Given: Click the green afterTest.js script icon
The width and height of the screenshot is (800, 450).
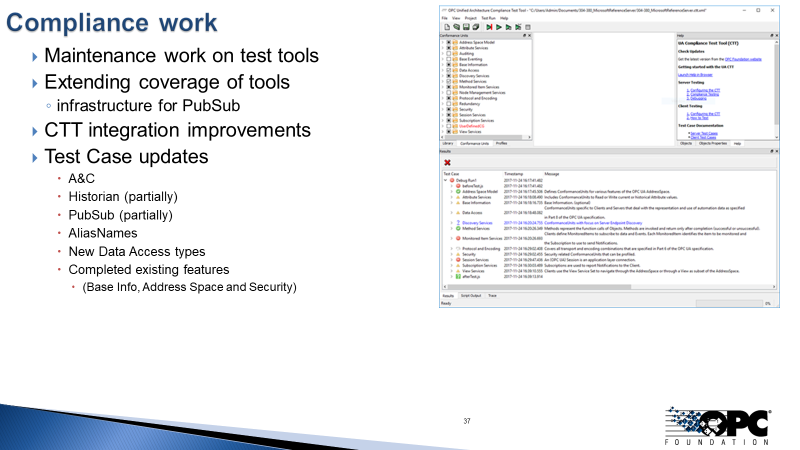Looking at the screenshot, I should pyautogui.click(x=458, y=277).
